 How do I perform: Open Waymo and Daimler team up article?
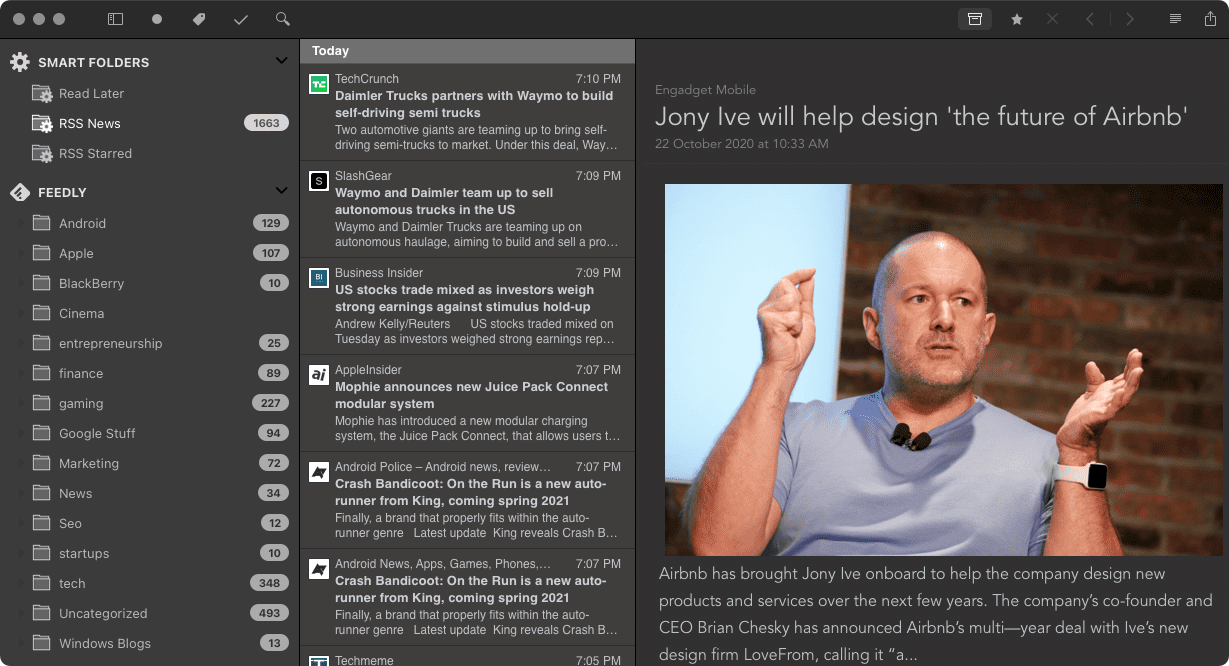[467, 209]
